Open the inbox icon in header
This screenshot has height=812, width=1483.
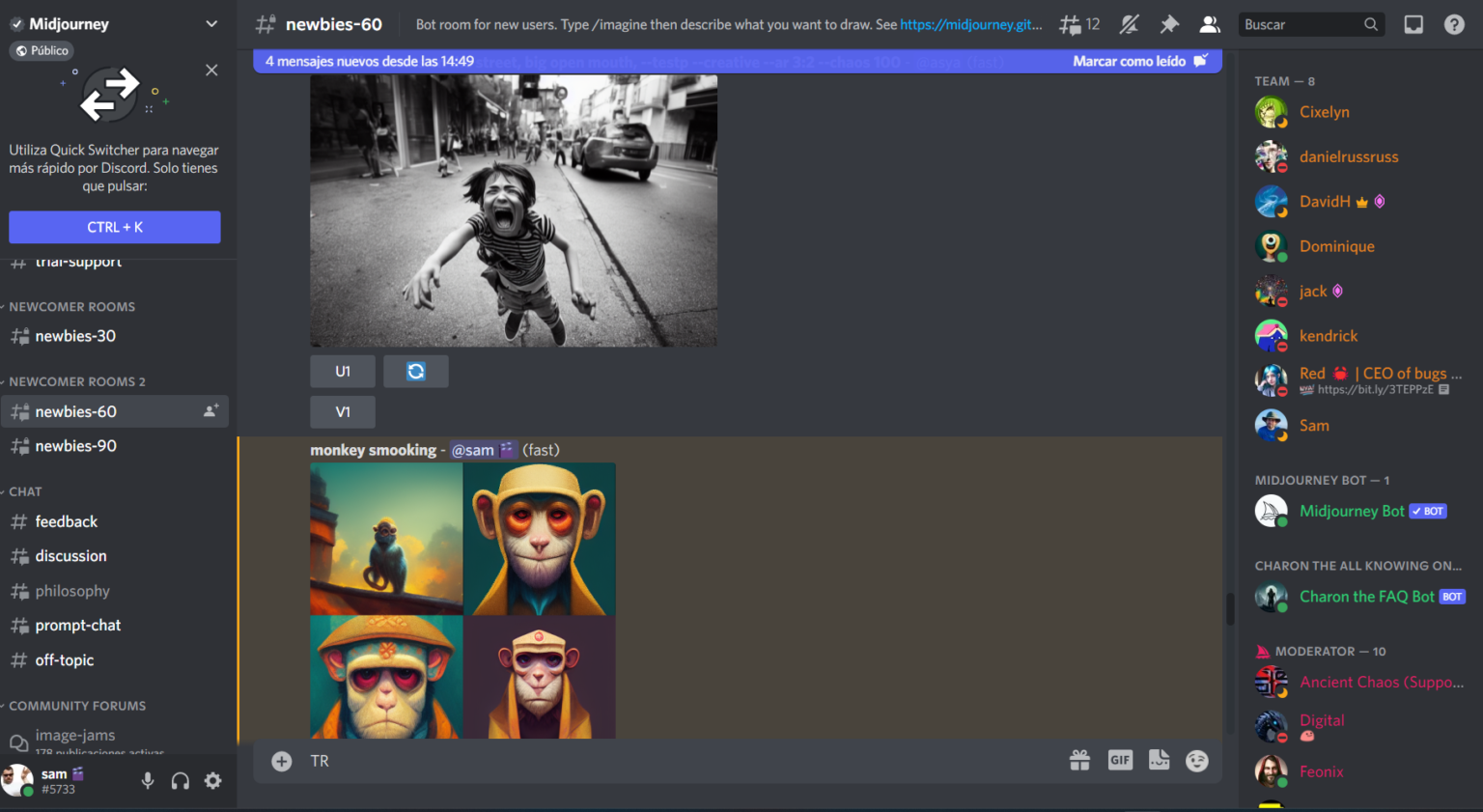tap(1413, 25)
